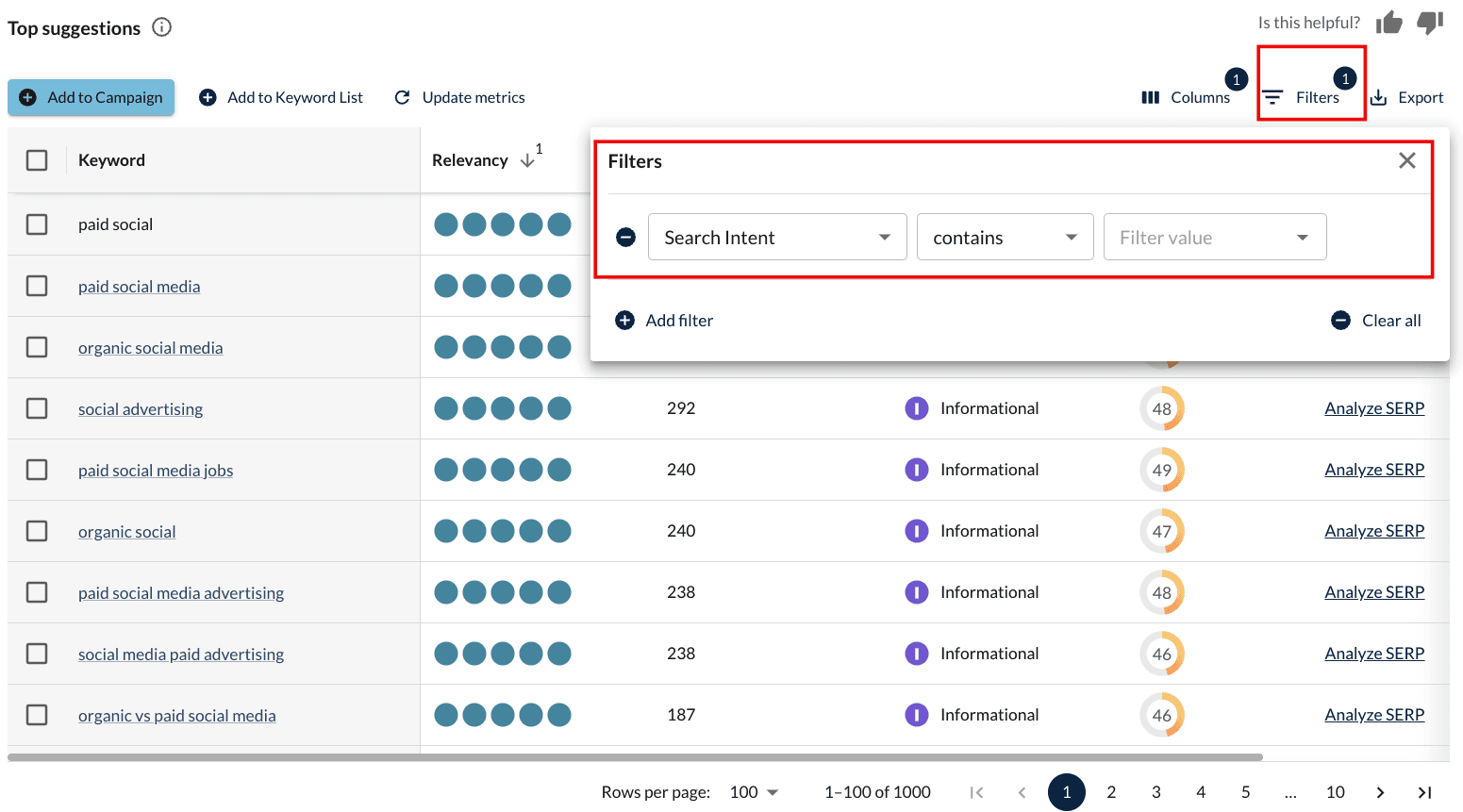Image resolution: width=1463 pixels, height=812 pixels.
Task: Close the Filters panel with X
Action: tap(1406, 161)
